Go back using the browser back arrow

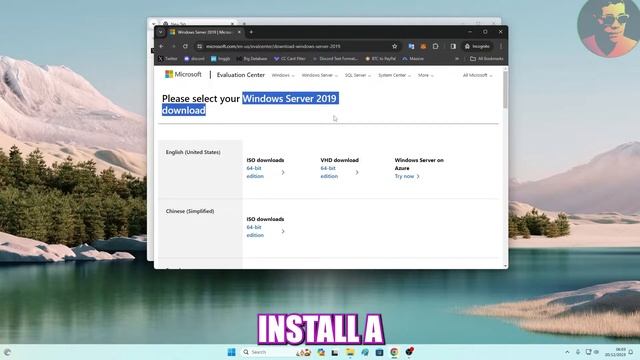coord(161,47)
